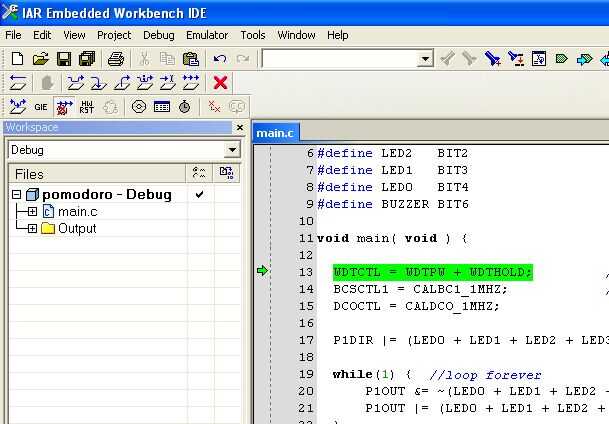Open the Debug configuration dropdown in Workspace
This screenshot has height=424, width=609.
click(x=232, y=150)
